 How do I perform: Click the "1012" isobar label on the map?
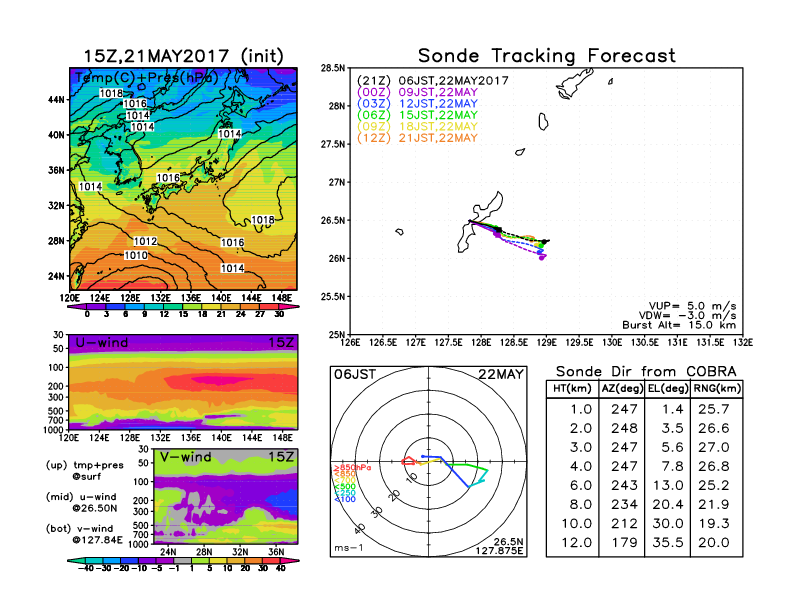pyautogui.click(x=145, y=242)
